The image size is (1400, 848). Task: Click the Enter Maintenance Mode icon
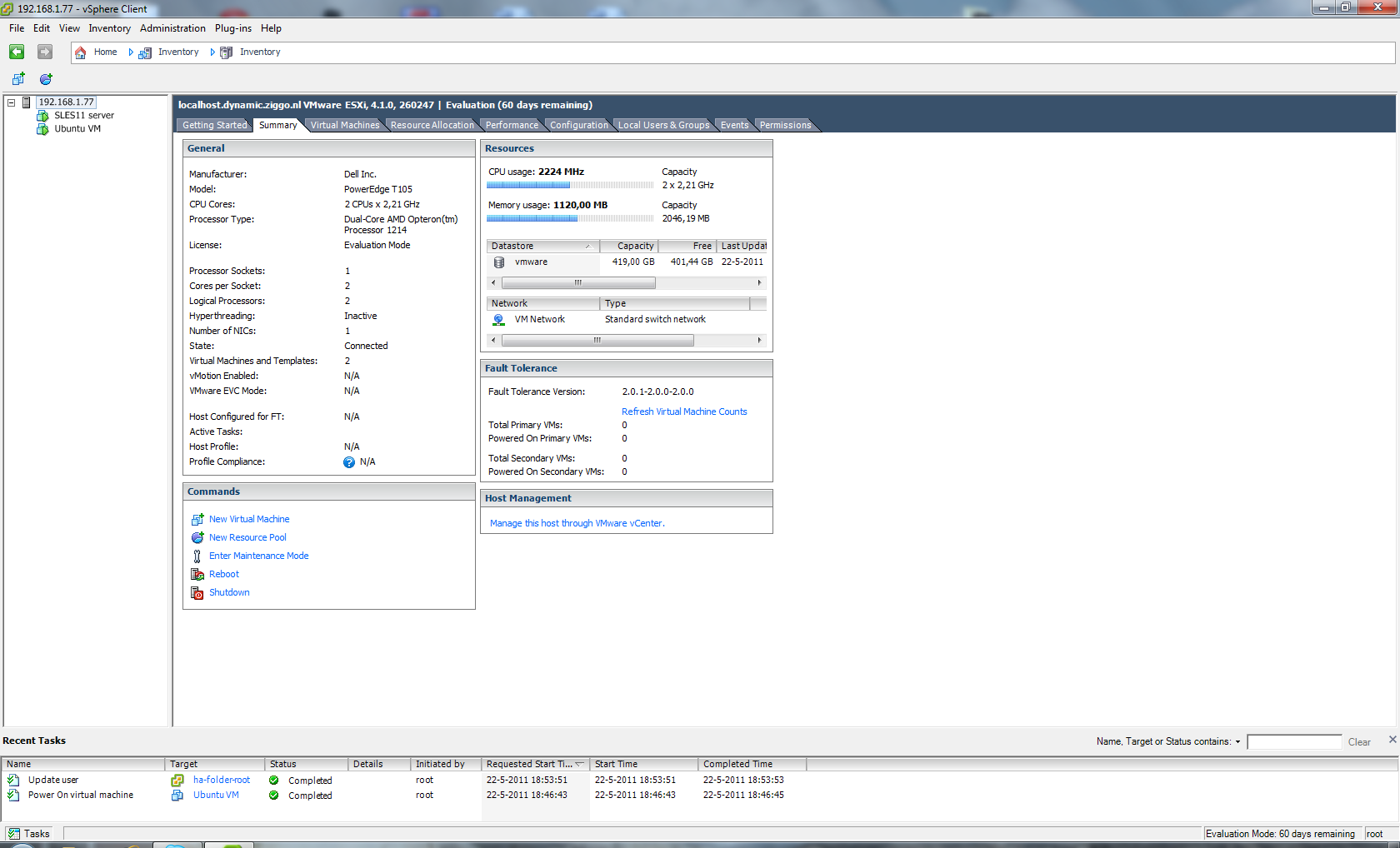pos(197,556)
